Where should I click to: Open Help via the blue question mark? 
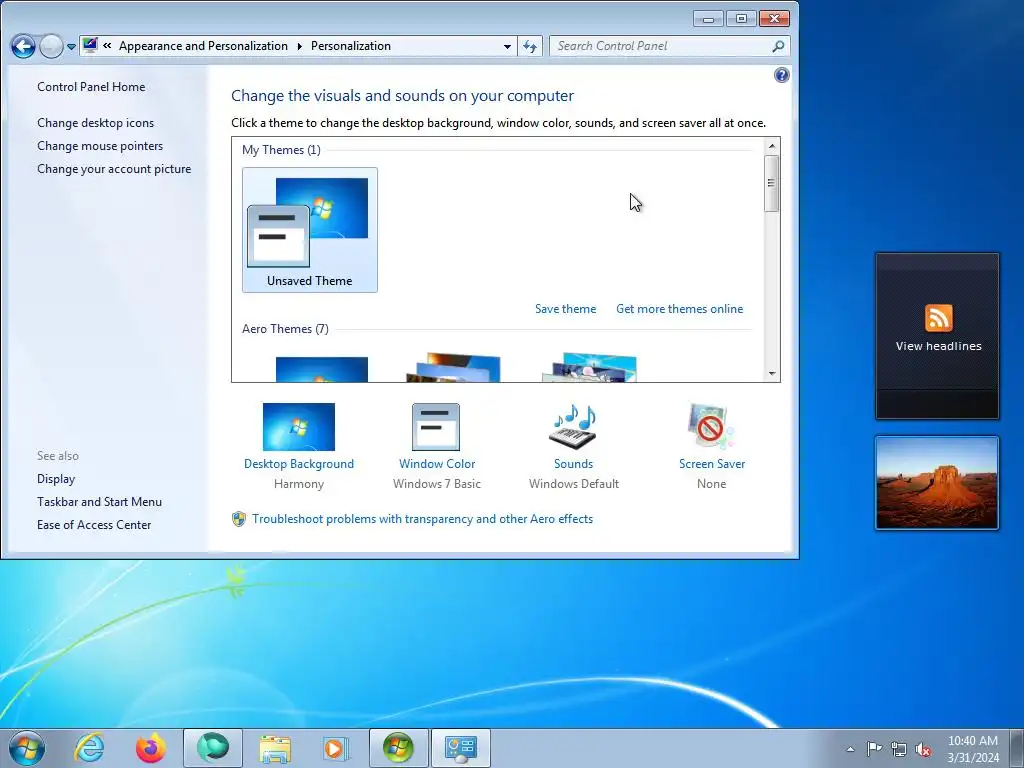pyautogui.click(x=782, y=75)
